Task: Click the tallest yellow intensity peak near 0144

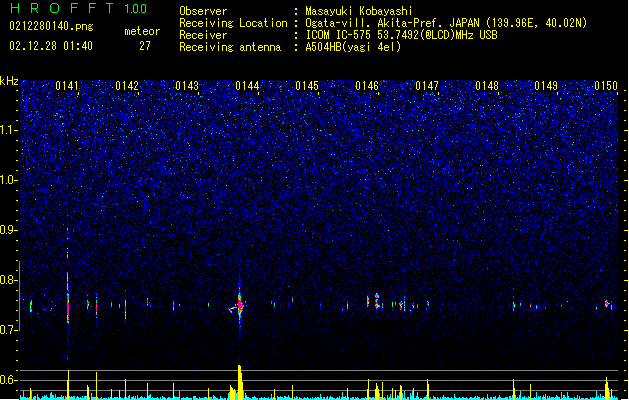Action: [x=239, y=382]
